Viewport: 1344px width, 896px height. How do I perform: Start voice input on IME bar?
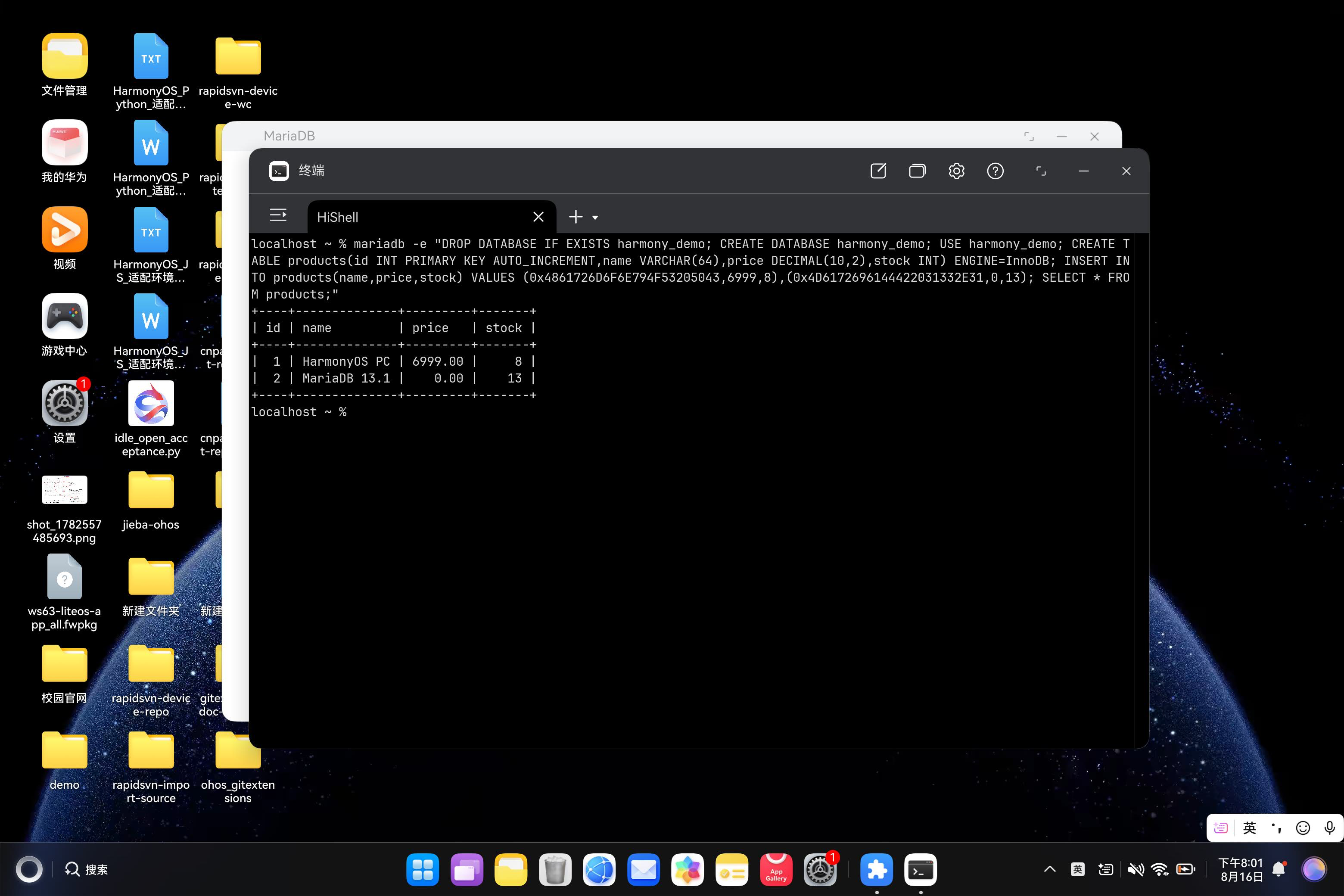[x=1330, y=828]
